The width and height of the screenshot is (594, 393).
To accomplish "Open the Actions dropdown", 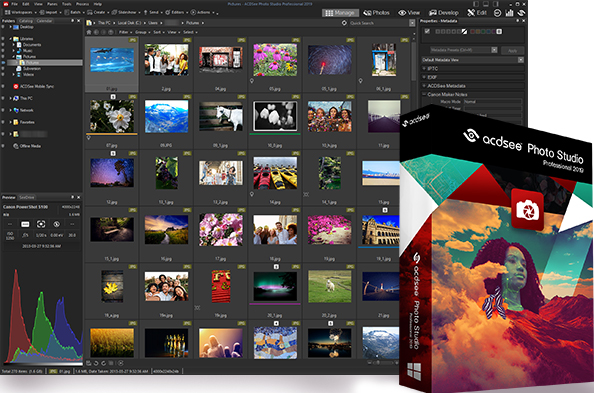I will click(x=203, y=13).
